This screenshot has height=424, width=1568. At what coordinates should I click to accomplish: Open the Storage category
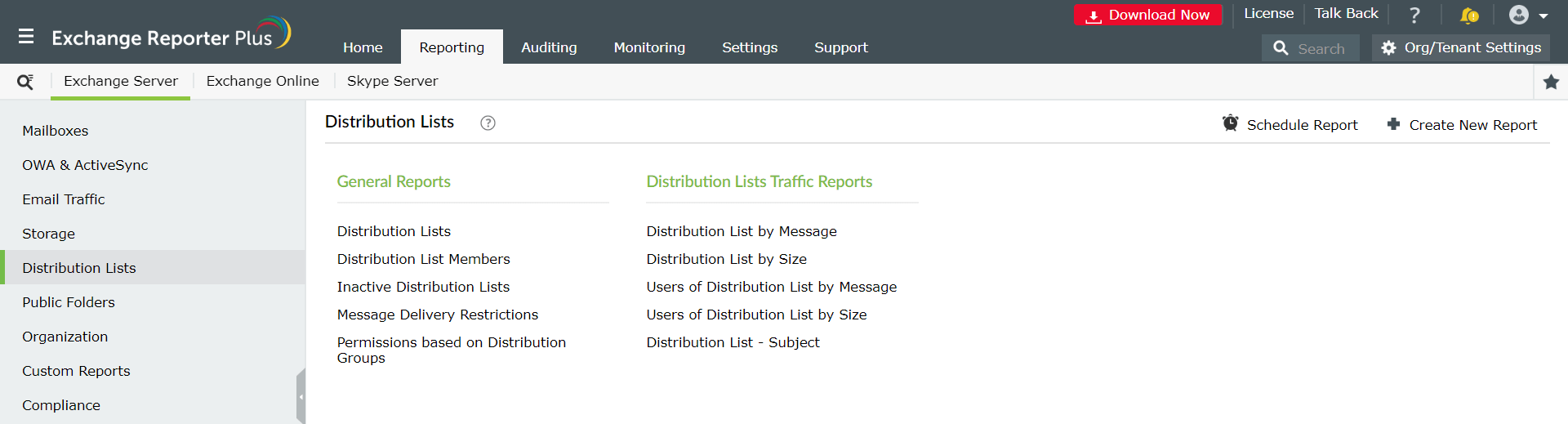[x=153, y=234]
